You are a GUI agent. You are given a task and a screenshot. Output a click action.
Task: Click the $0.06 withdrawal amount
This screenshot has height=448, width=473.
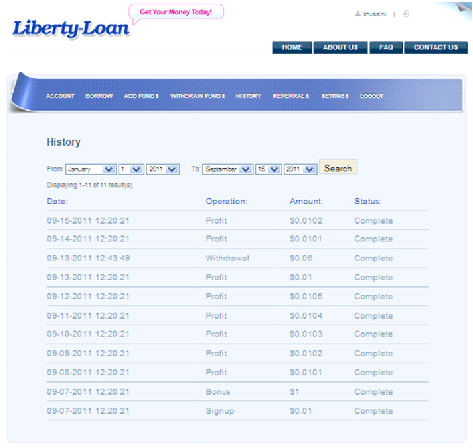[301, 258]
